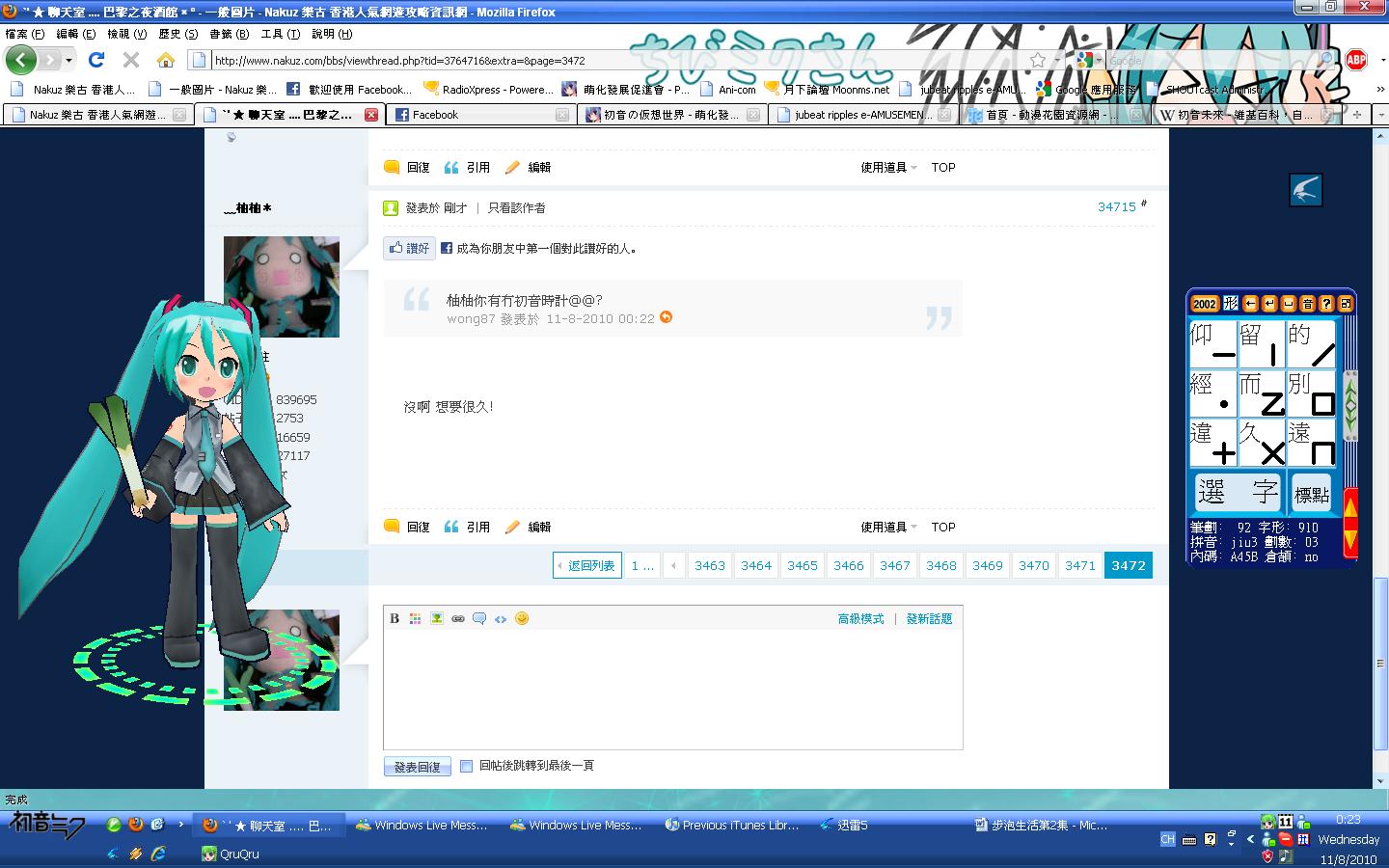Open the back-history dropdown arrow
Screen dimensions: 1389x868
[x=69, y=60]
